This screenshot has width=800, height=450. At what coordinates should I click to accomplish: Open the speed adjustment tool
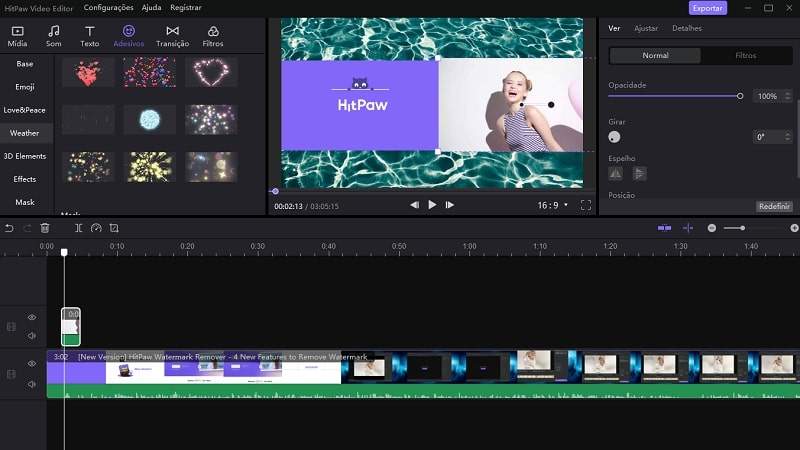[x=96, y=228]
